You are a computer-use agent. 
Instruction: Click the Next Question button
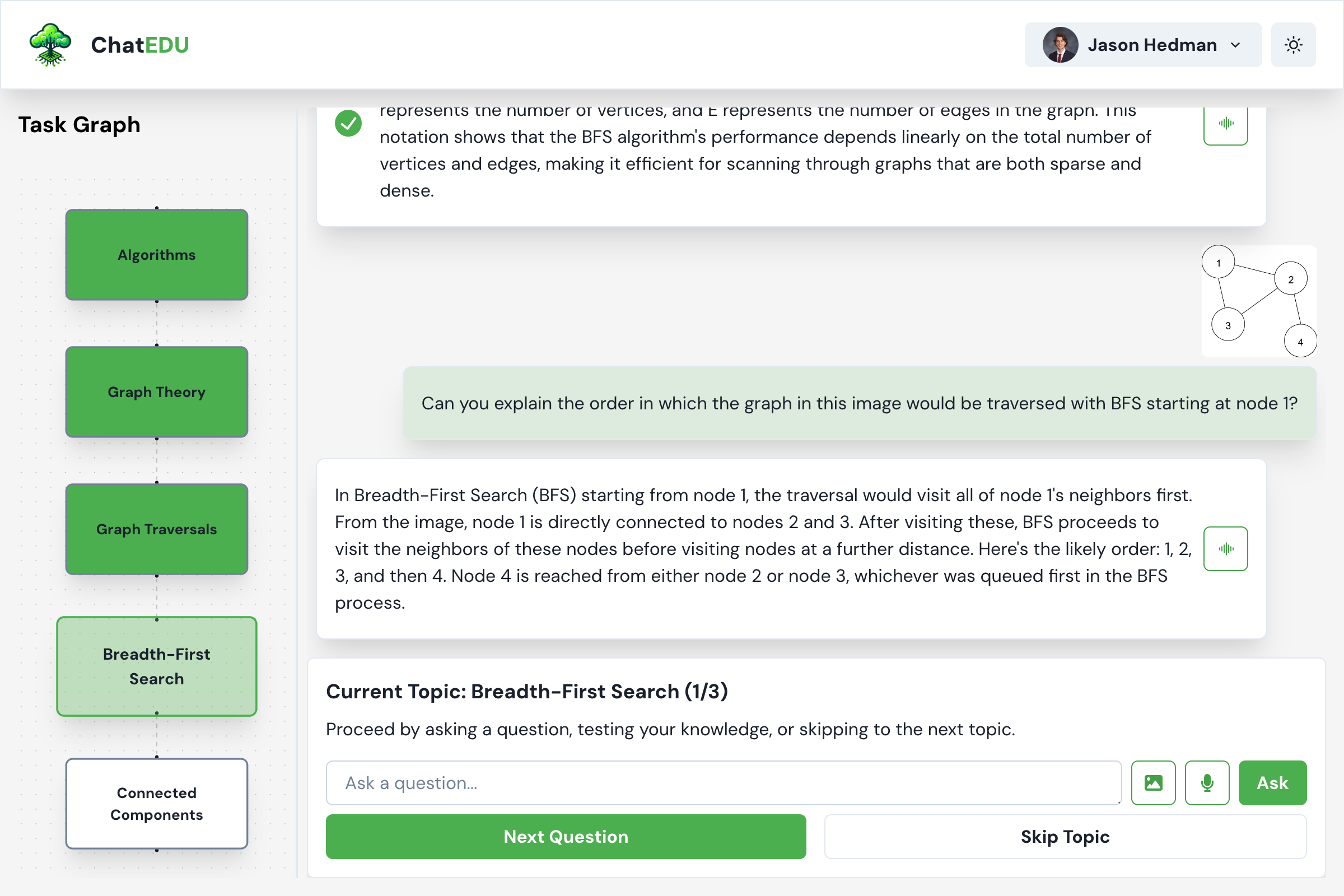click(566, 837)
